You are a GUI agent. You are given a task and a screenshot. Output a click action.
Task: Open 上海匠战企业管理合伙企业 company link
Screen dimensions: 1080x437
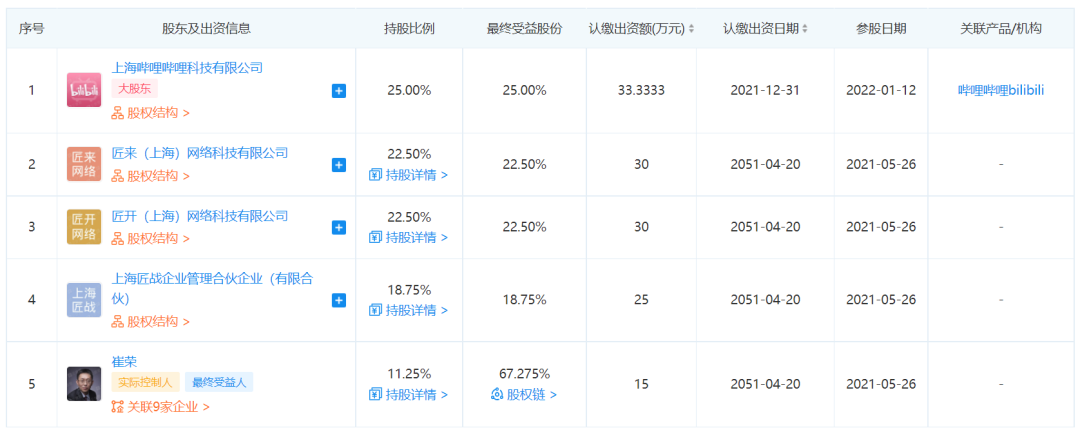213,289
